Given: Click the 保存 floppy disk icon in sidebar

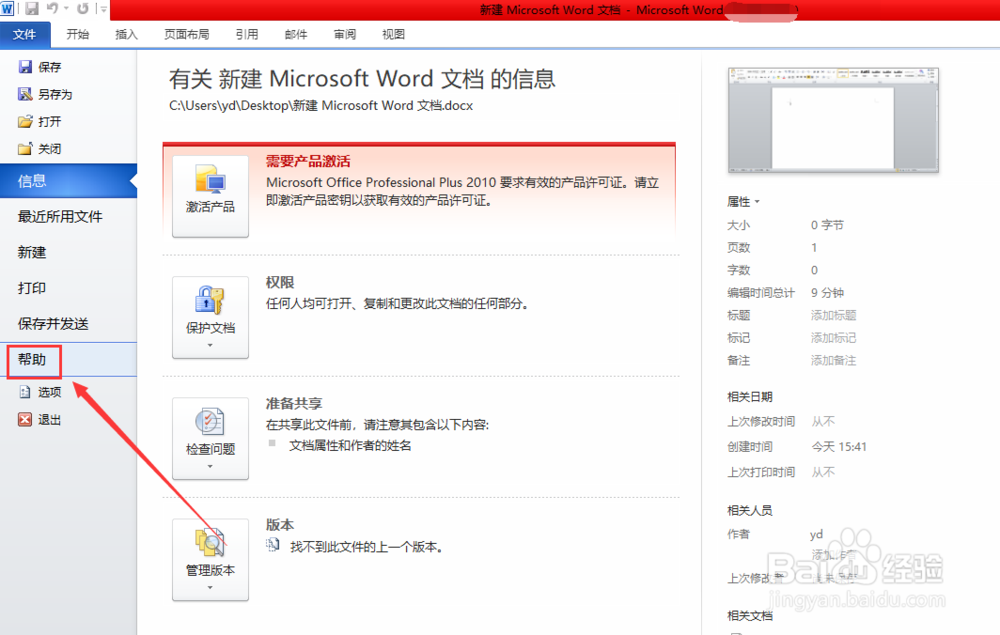Looking at the screenshot, I should point(26,67).
